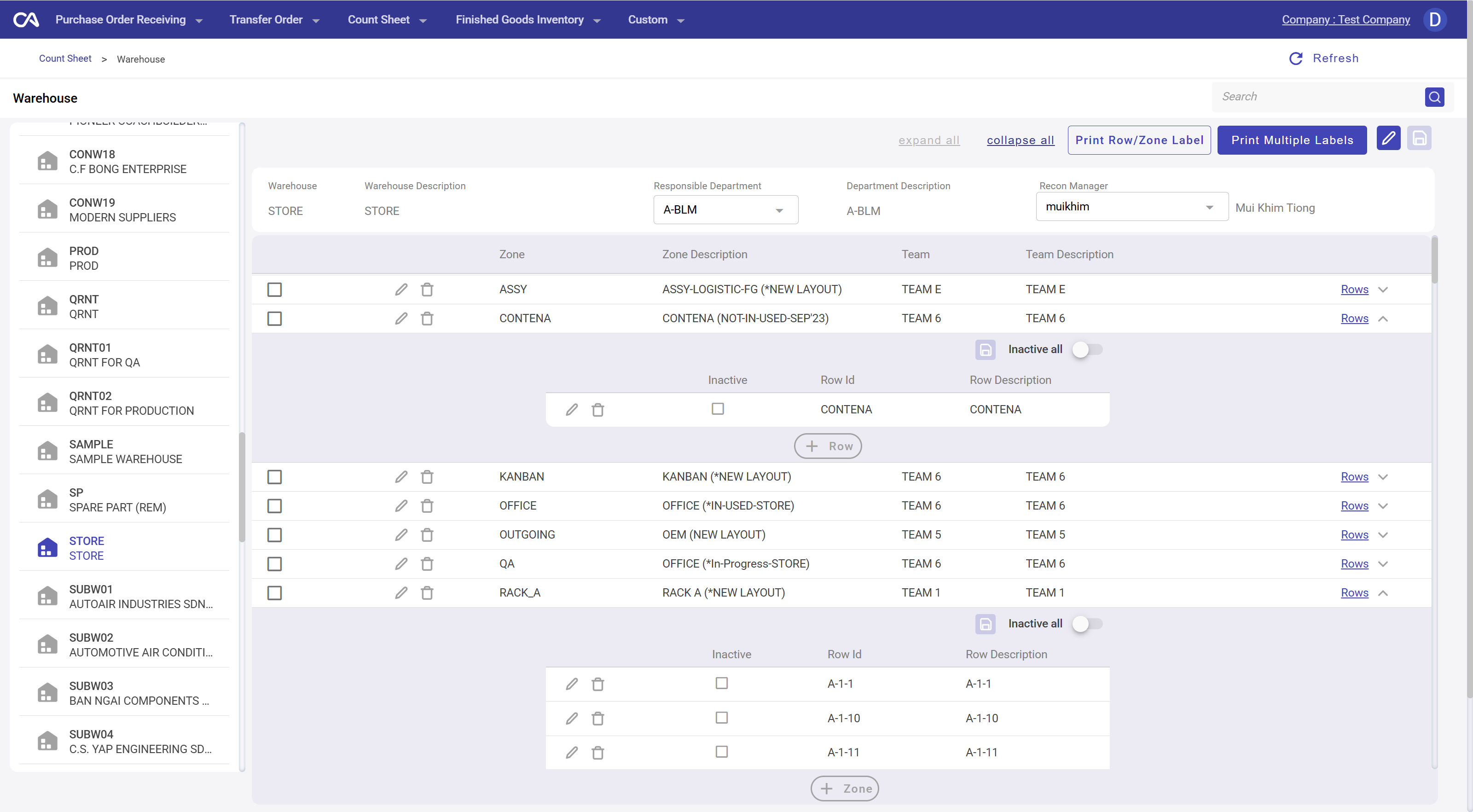Open the Responsible Department A-BLM dropdown
Viewport: 1473px width, 812px height.
(x=725, y=210)
